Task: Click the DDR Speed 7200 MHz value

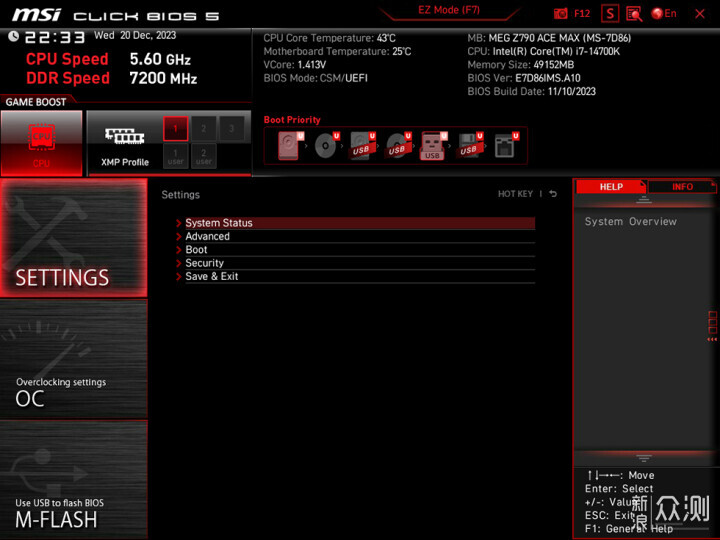Action: 163,78
